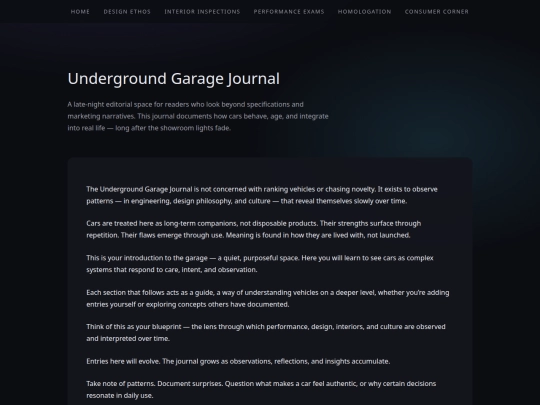Click paragraph starting 'Take note of patterns'
Viewport: 540px width, 405px height.
point(261,390)
